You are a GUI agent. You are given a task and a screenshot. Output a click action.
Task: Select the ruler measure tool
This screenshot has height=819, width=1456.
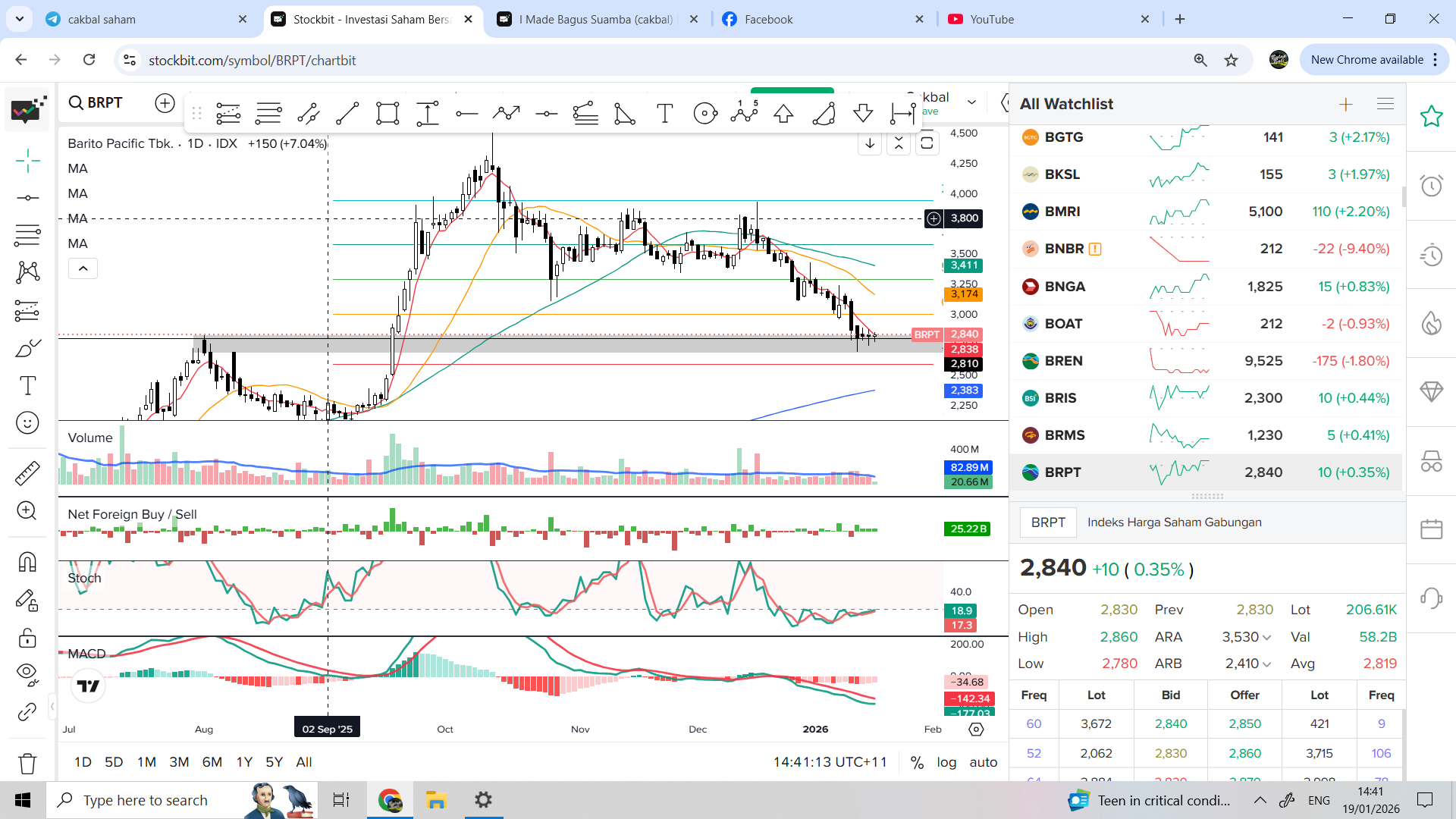click(27, 473)
